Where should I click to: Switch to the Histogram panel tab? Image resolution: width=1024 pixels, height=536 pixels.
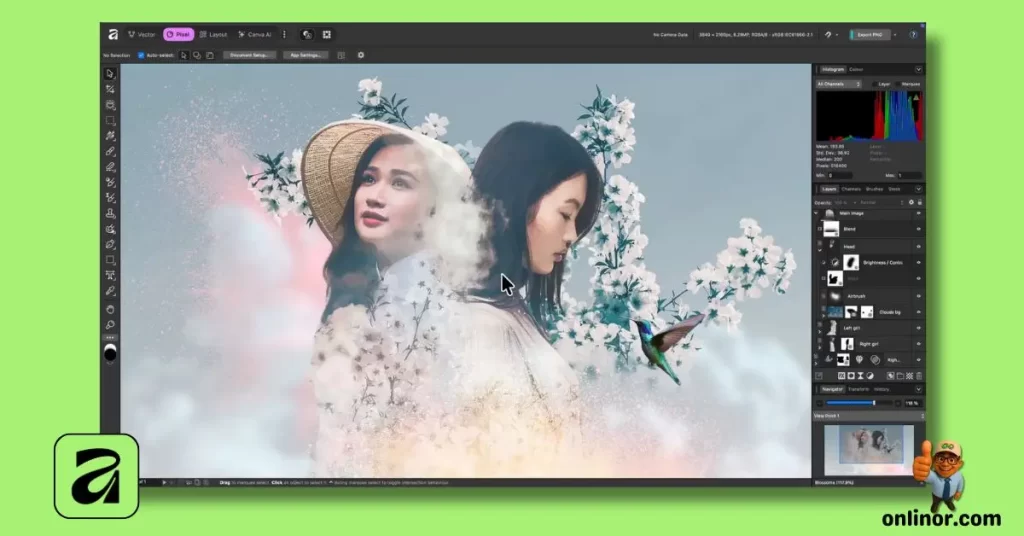coord(833,69)
